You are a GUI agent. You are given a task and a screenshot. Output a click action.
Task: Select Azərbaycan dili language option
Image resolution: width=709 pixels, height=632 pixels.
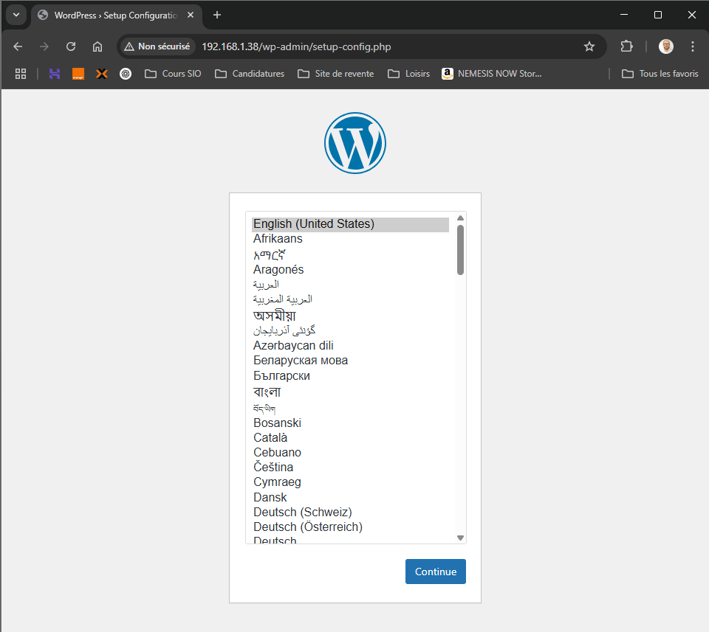(x=350, y=345)
